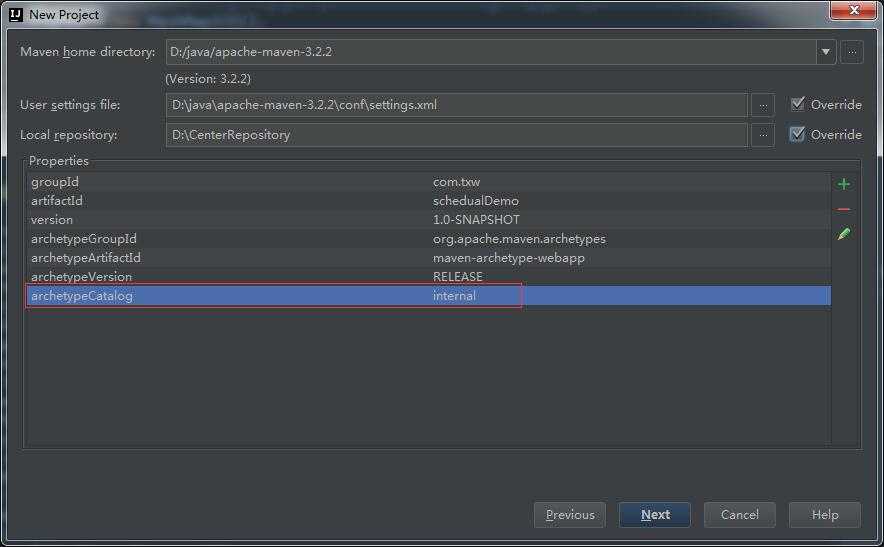Click the Cancel button
Viewport: 884px width, 547px height.
click(740, 515)
